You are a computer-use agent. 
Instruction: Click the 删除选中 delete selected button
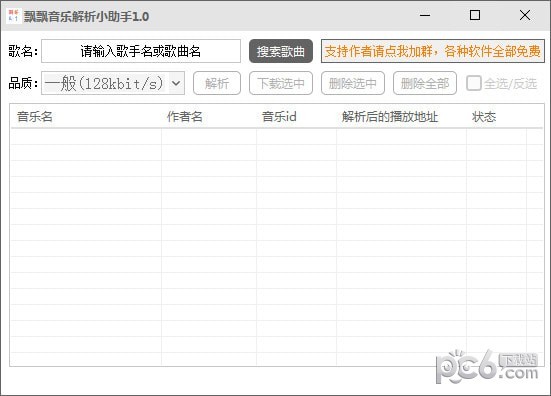coord(353,83)
